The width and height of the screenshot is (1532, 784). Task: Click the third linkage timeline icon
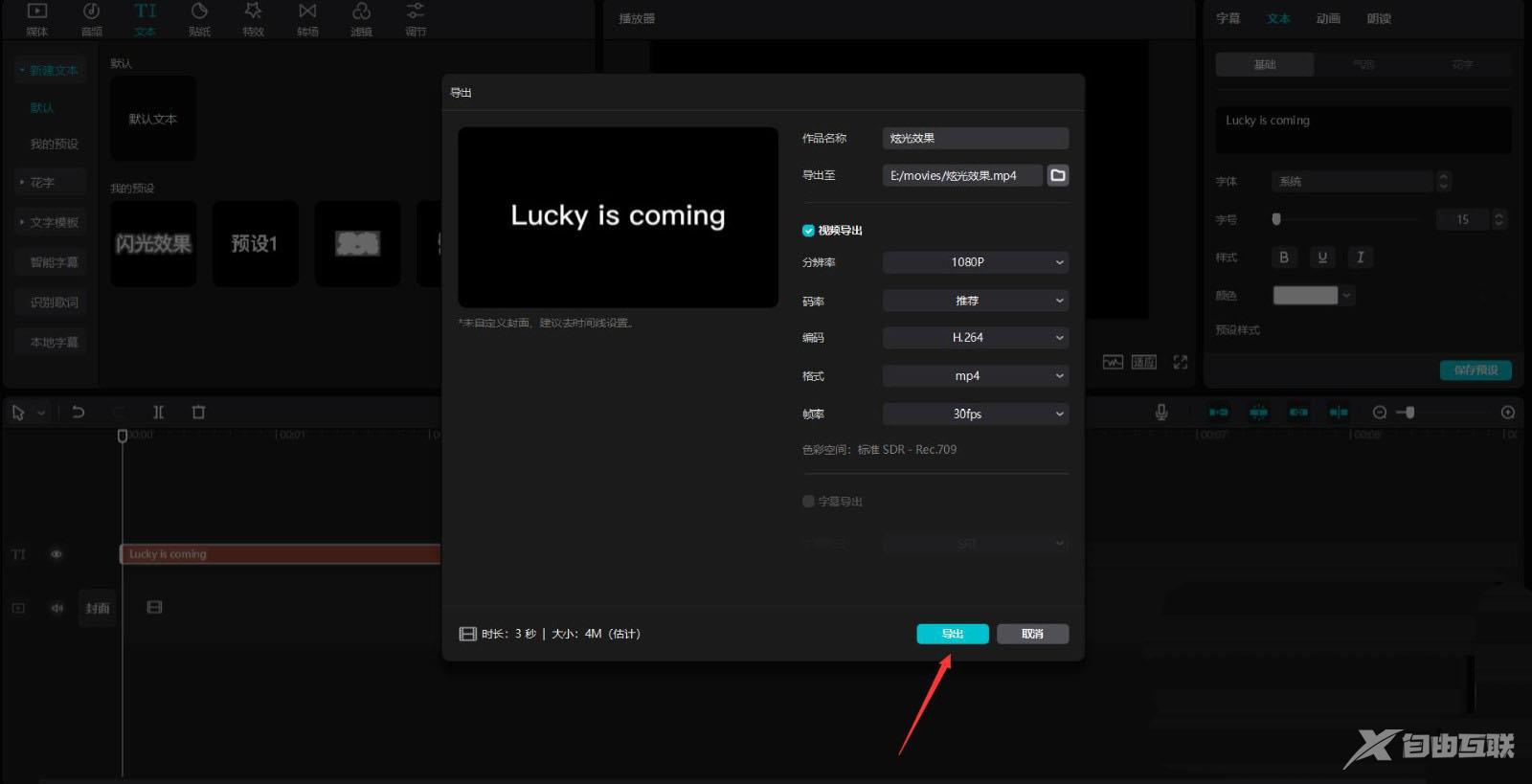coord(1298,412)
